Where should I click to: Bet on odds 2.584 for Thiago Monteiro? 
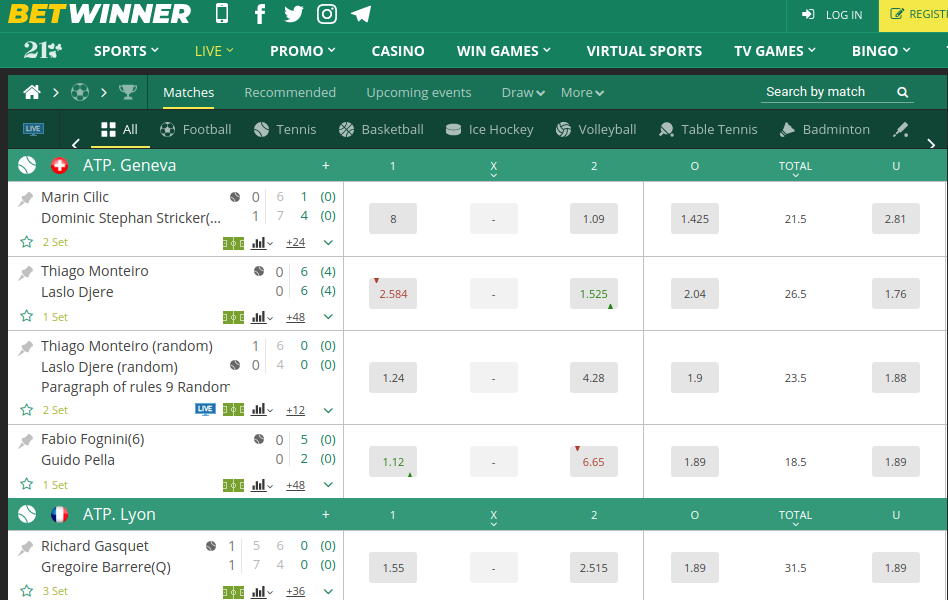click(393, 293)
